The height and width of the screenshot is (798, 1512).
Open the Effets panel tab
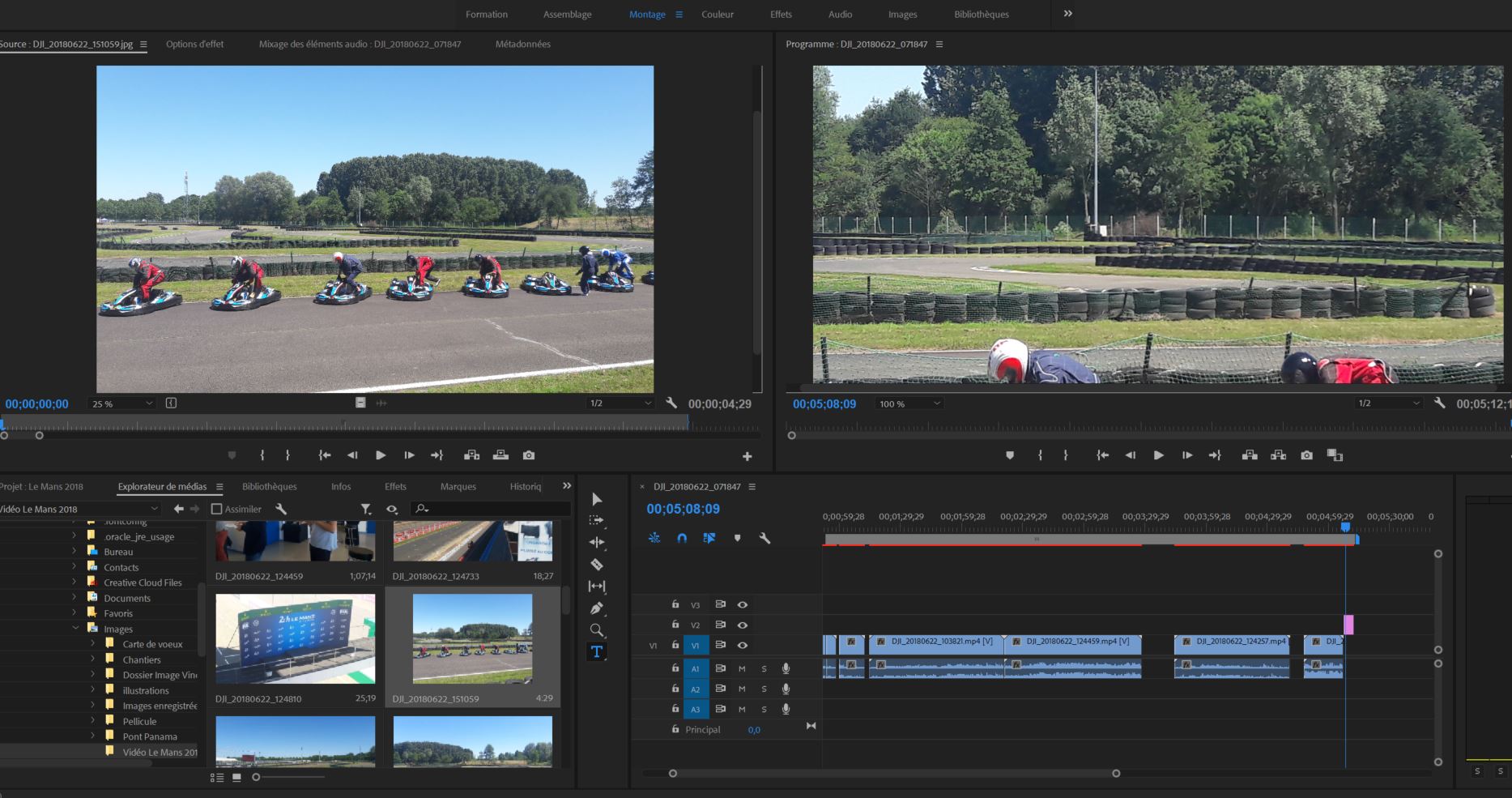click(x=395, y=487)
